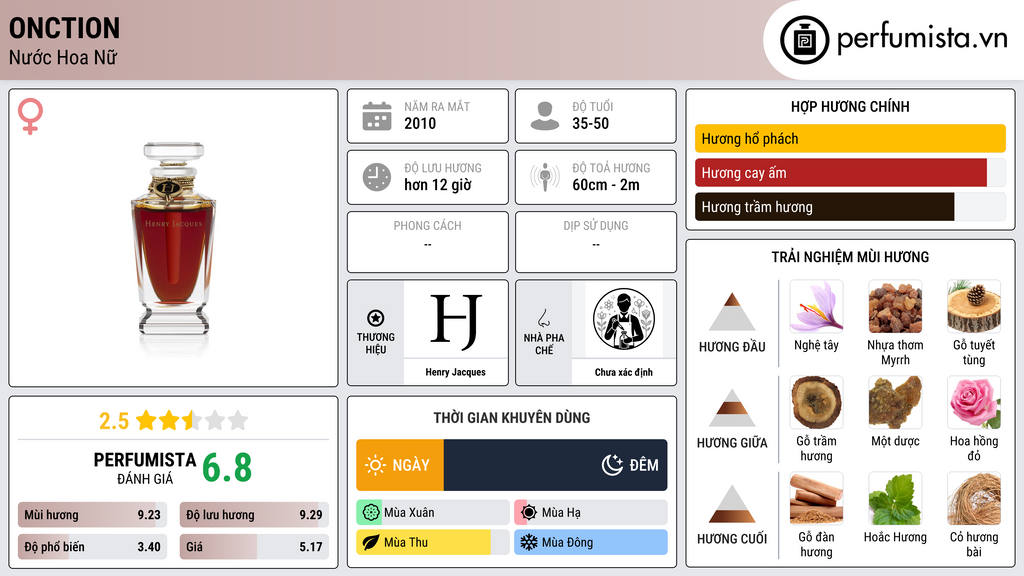
Task: Click the Độ lưu hương 9.29 score bar
Action: tap(254, 515)
